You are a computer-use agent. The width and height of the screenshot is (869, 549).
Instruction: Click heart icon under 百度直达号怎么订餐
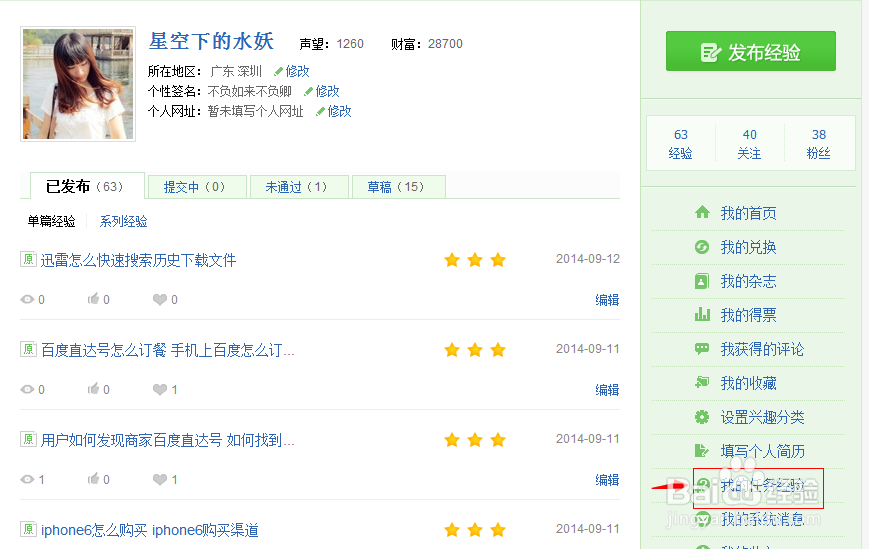point(160,389)
